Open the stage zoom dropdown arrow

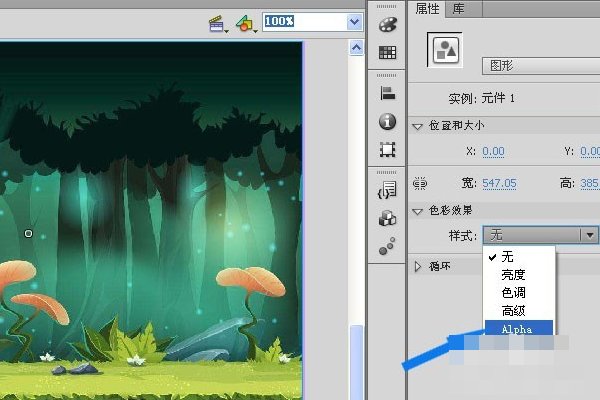pyautogui.click(x=354, y=22)
